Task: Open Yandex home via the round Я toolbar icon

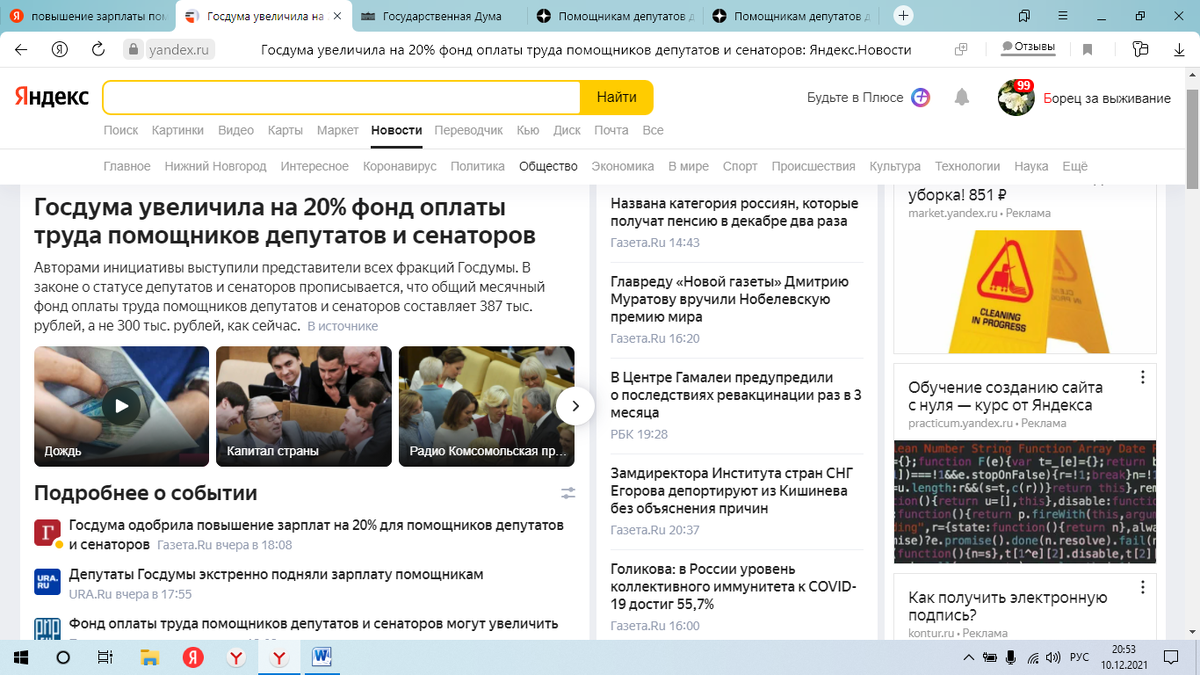Action: point(59,49)
